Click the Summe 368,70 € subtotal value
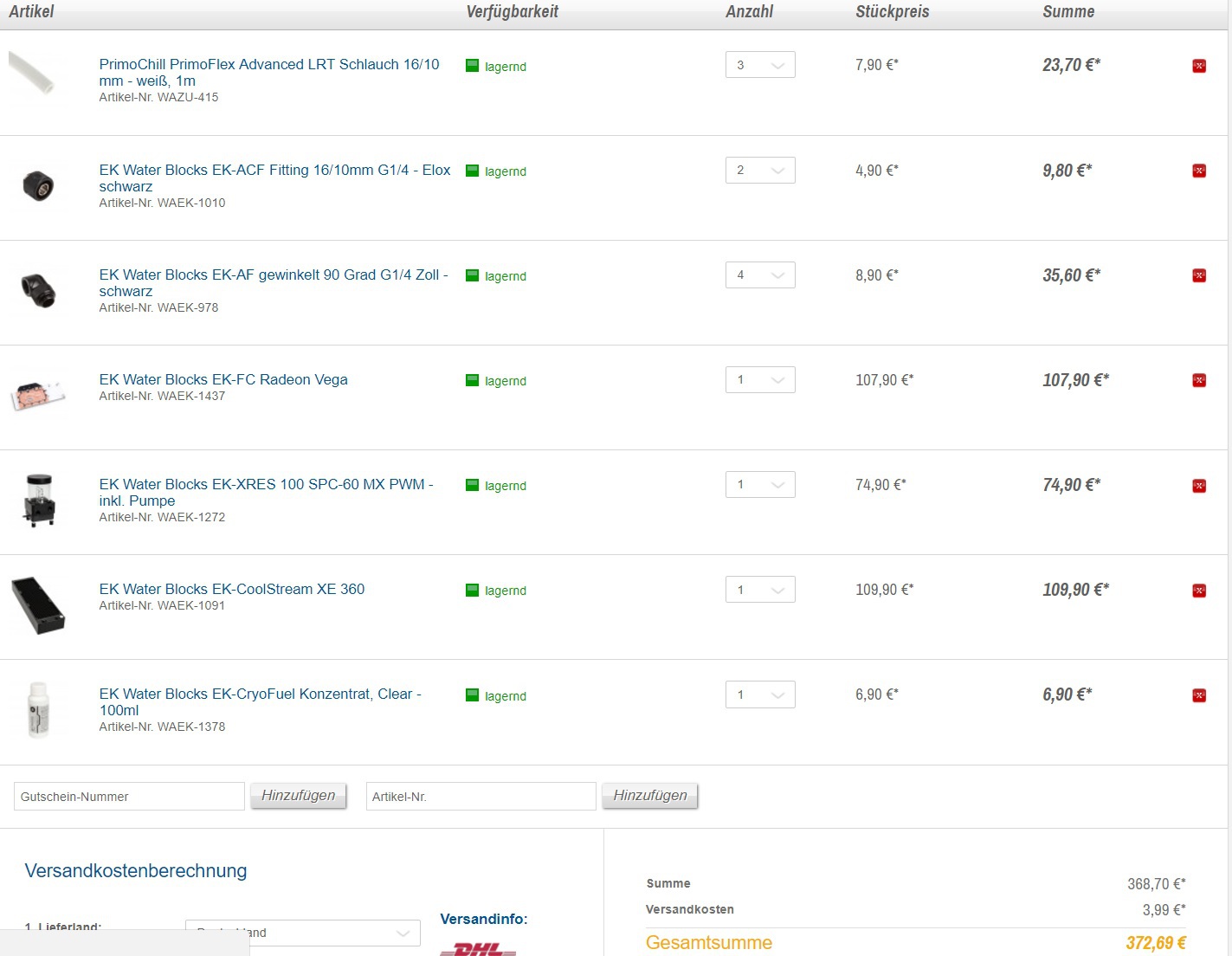1232x956 pixels. [1157, 884]
